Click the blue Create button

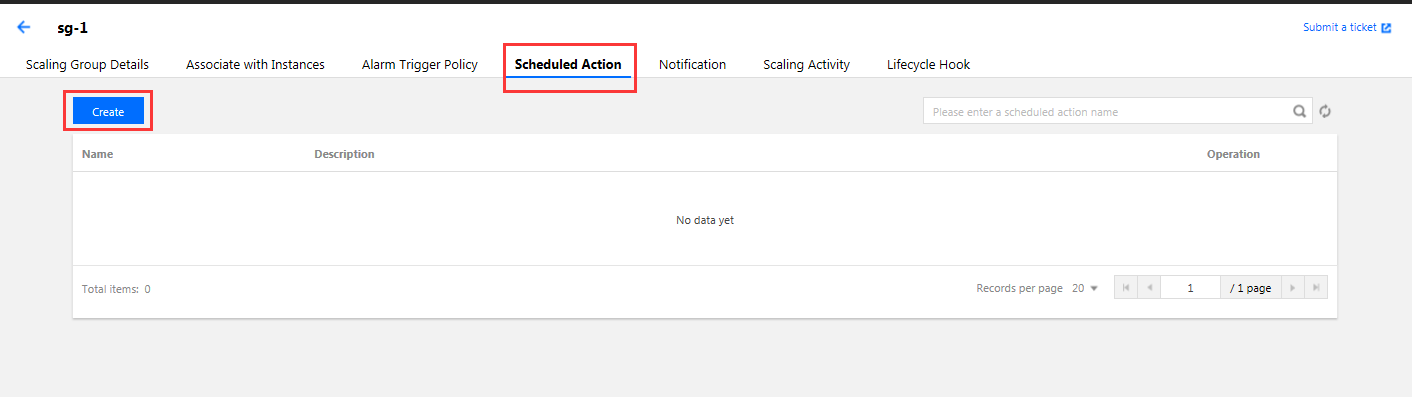pyautogui.click(x=108, y=112)
